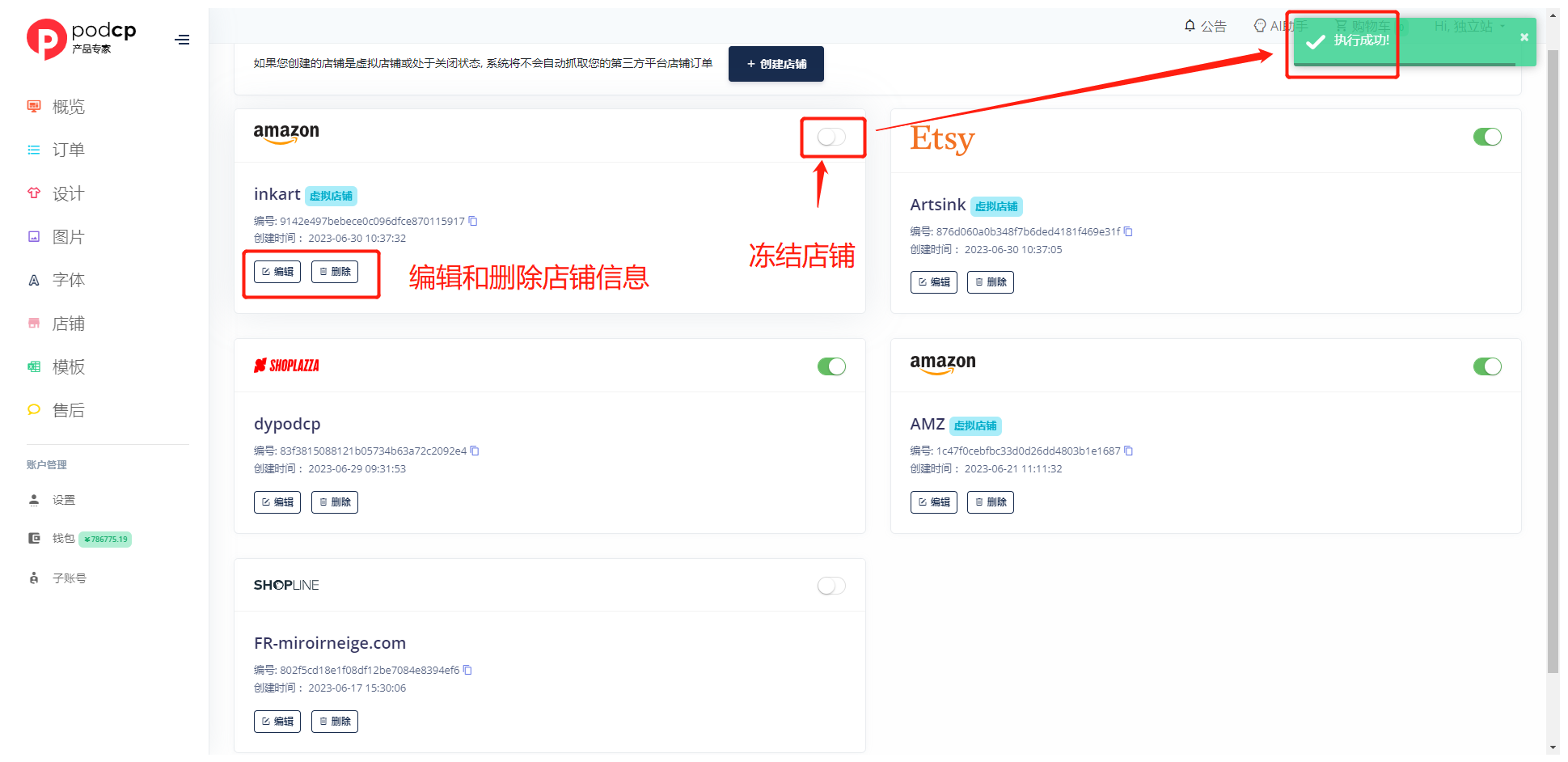
Task: Select 店铺 stores in sidebar
Action: coord(57,324)
